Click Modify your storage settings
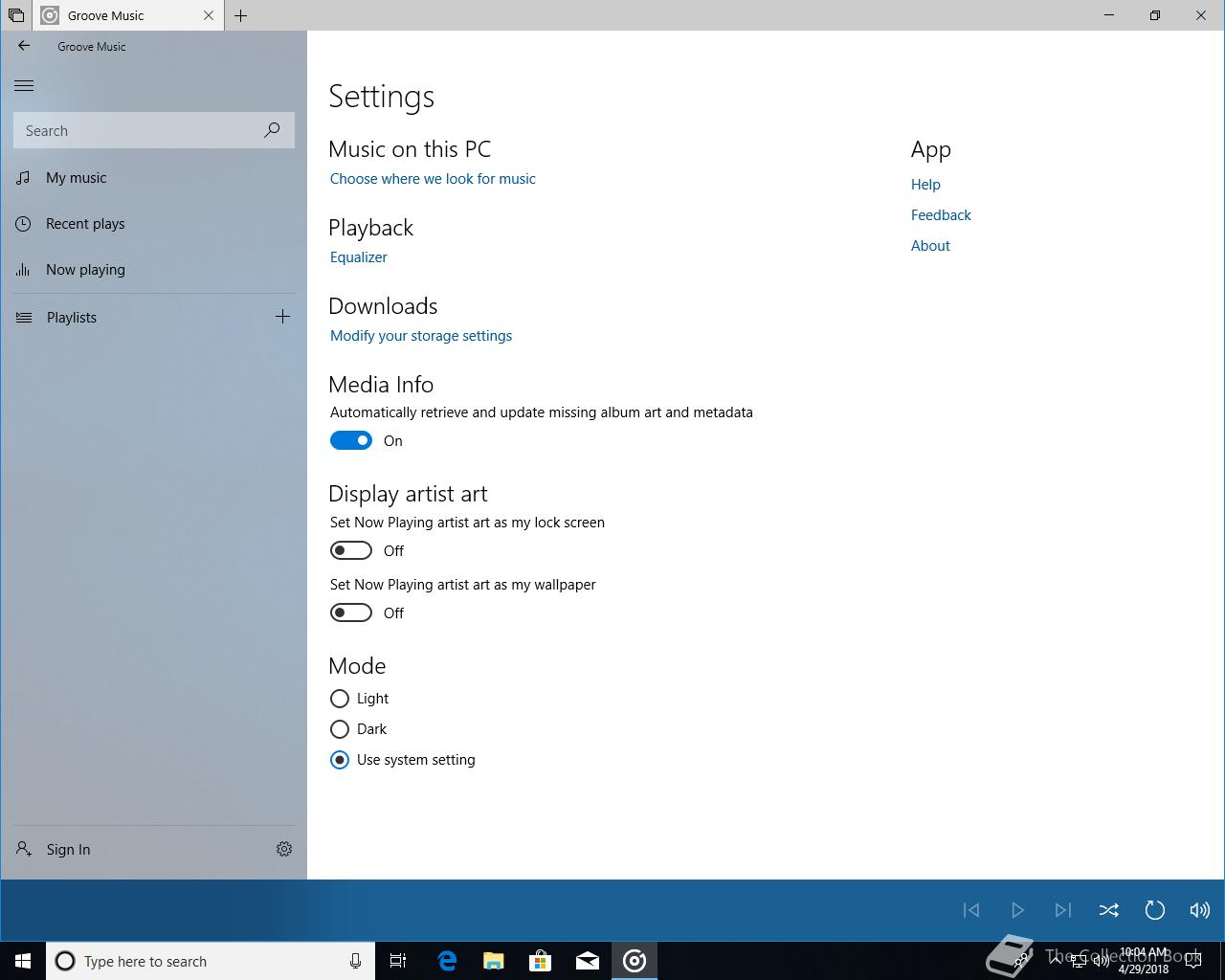1225x980 pixels. [421, 336]
